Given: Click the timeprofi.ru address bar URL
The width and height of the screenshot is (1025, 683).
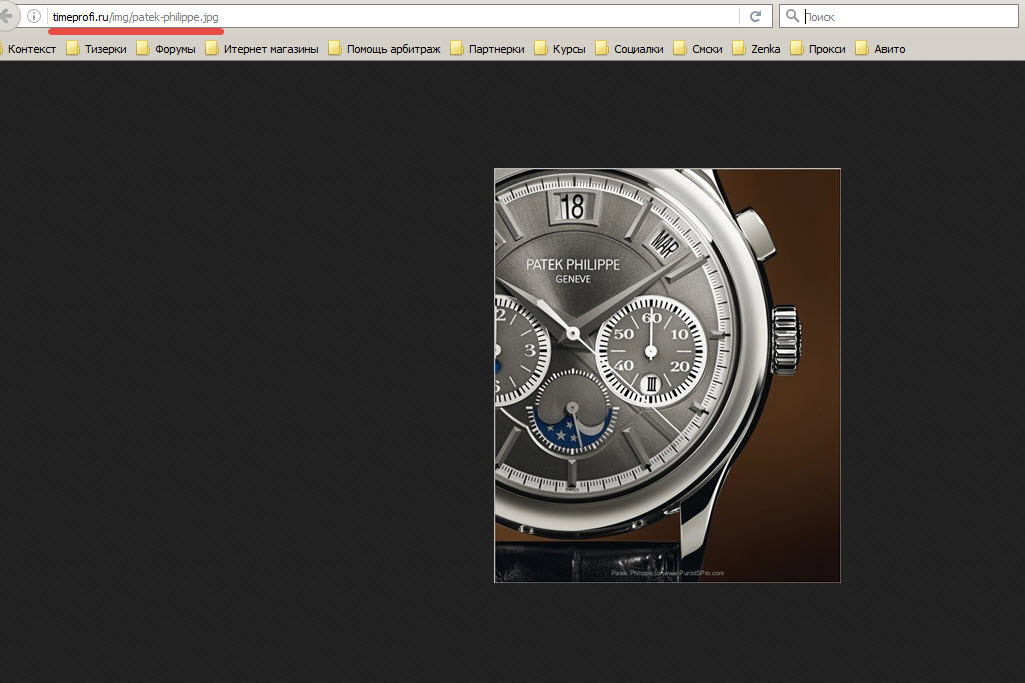Looking at the screenshot, I should click(135, 17).
